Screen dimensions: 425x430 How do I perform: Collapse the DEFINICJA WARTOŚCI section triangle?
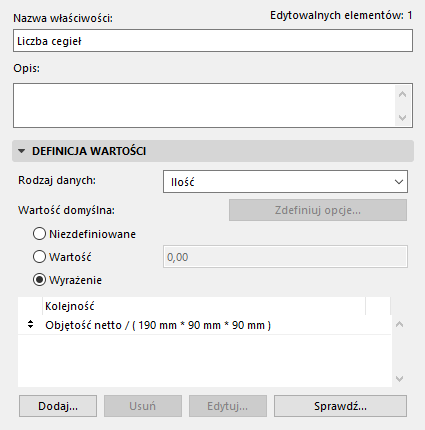tap(22, 151)
